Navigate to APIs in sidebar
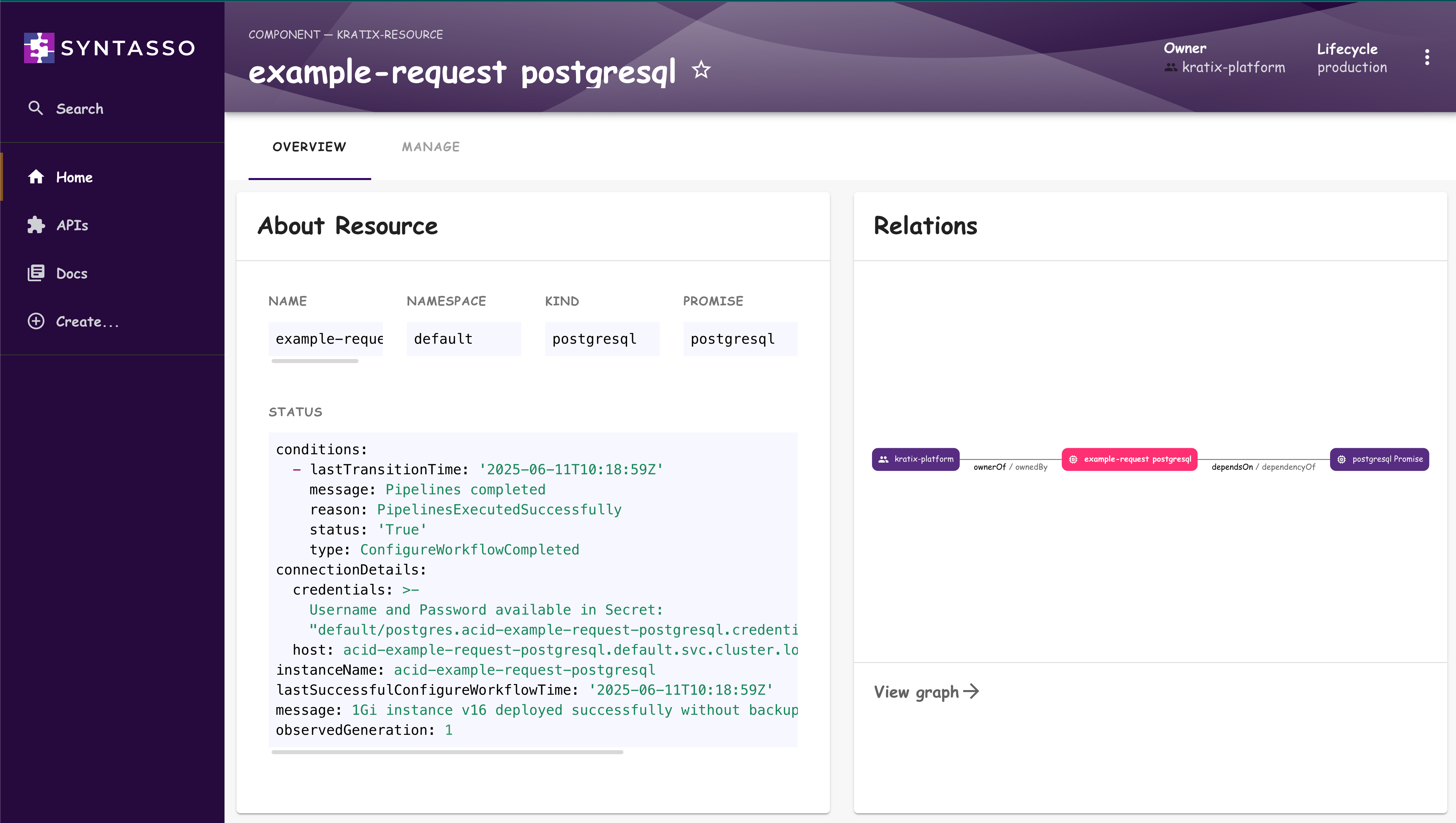1456x823 pixels. [x=113, y=225]
